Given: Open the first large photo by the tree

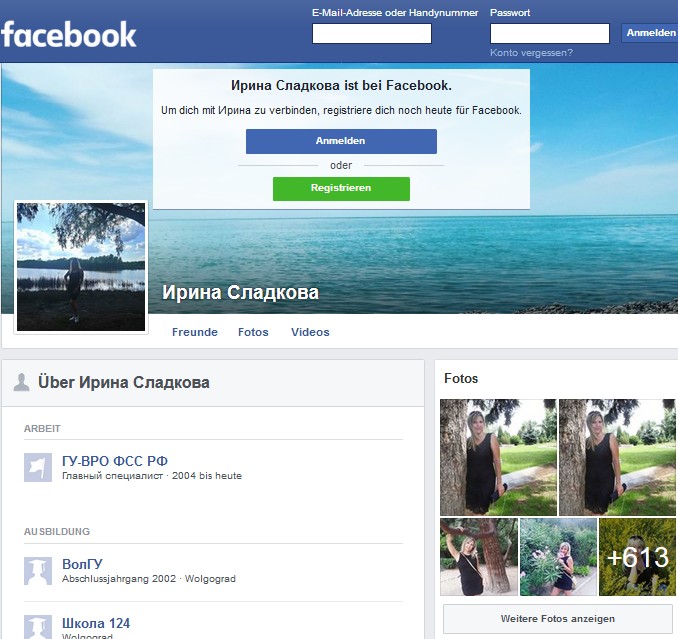Looking at the screenshot, I should [x=498, y=457].
